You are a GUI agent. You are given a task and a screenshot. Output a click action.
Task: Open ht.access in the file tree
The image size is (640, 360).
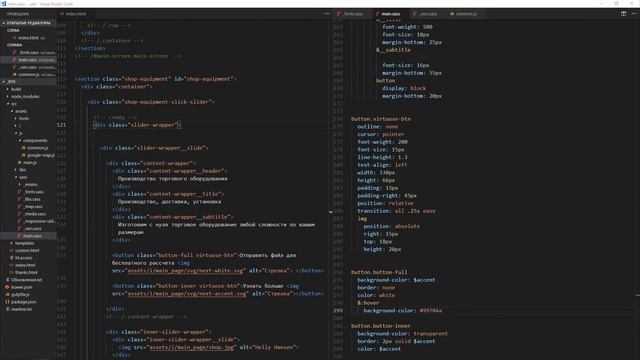[x=23, y=258]
